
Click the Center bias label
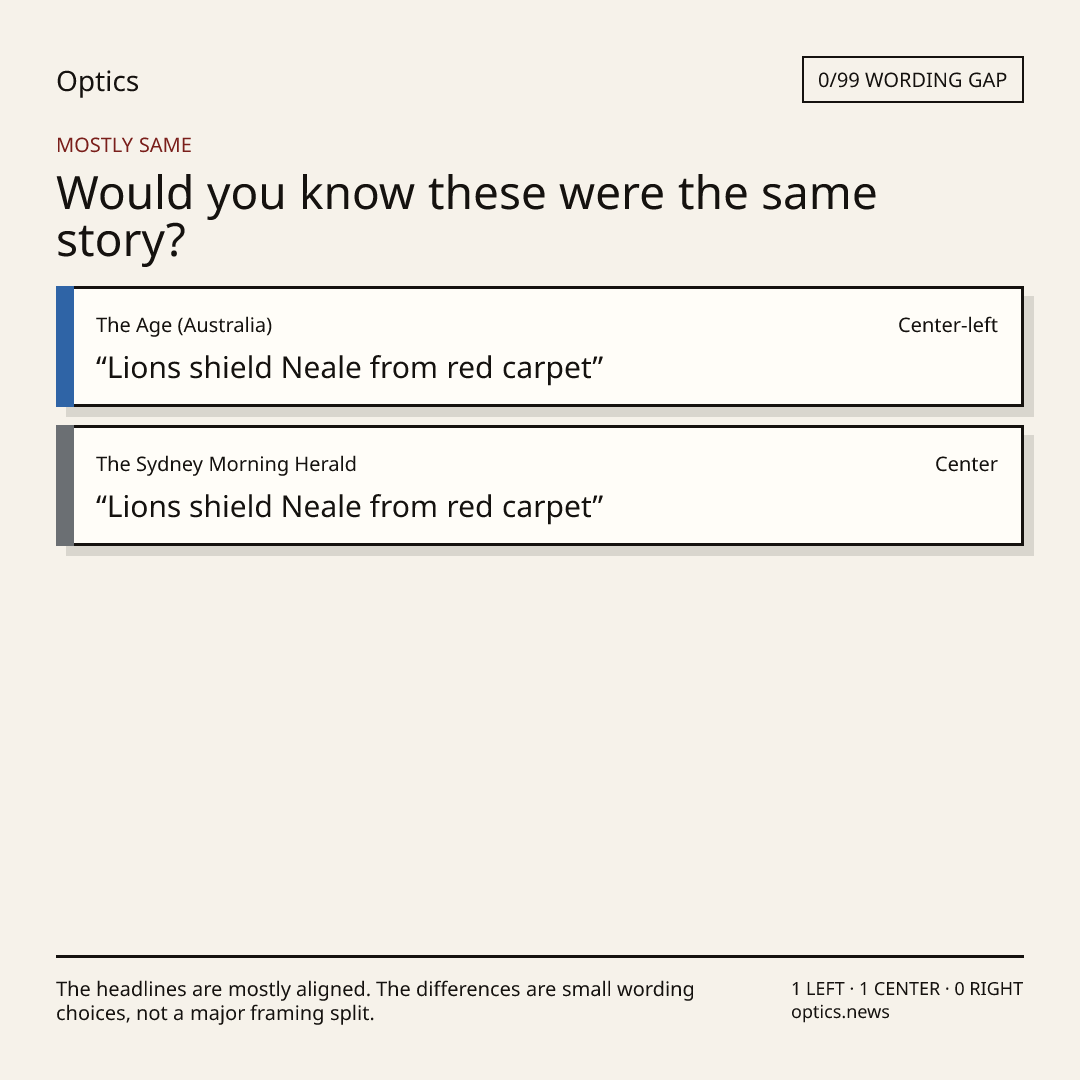point(966,464)
